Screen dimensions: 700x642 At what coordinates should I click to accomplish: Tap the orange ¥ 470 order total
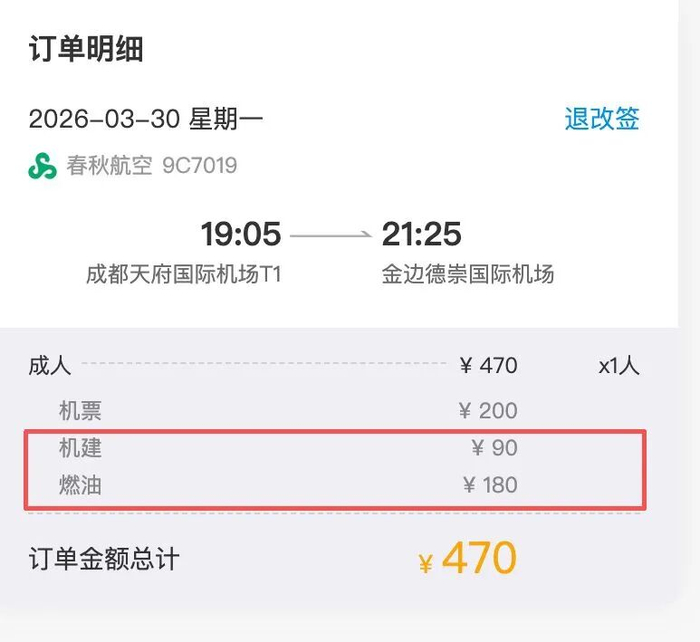pos(467,559)
